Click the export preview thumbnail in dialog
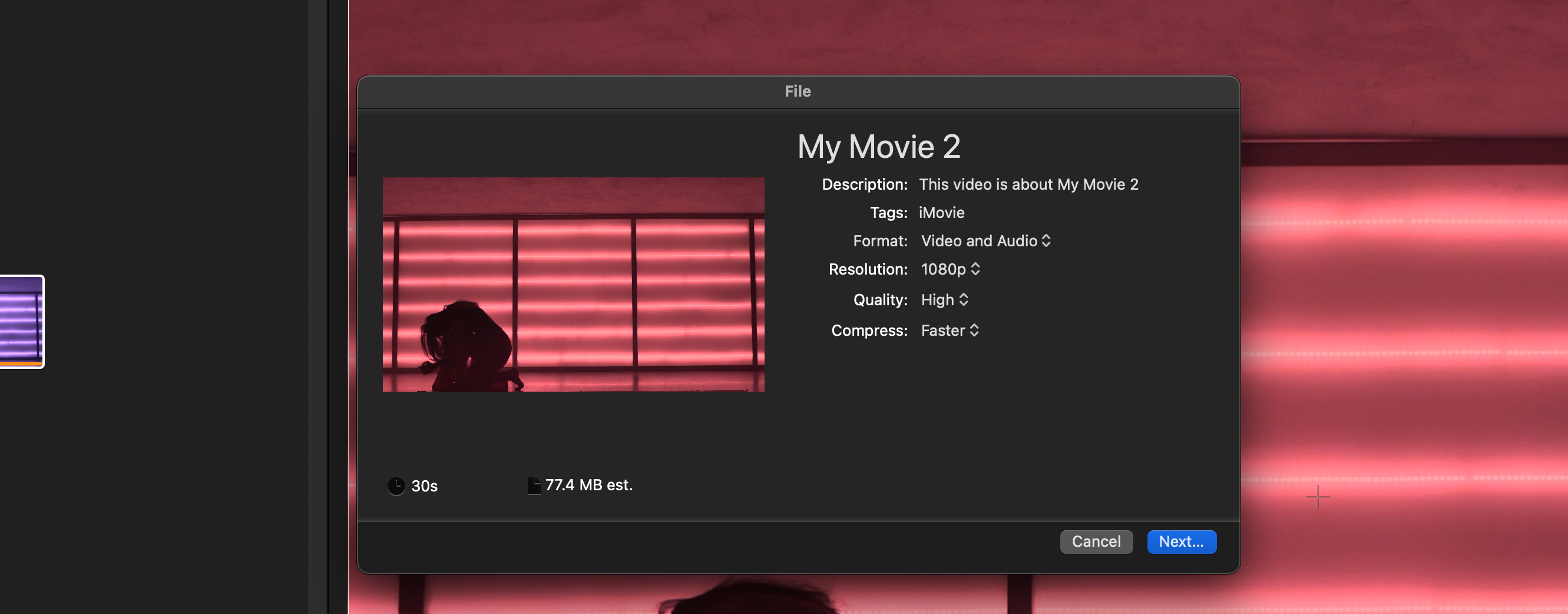This screenshot has height=614, width=1568. (573, 285)
